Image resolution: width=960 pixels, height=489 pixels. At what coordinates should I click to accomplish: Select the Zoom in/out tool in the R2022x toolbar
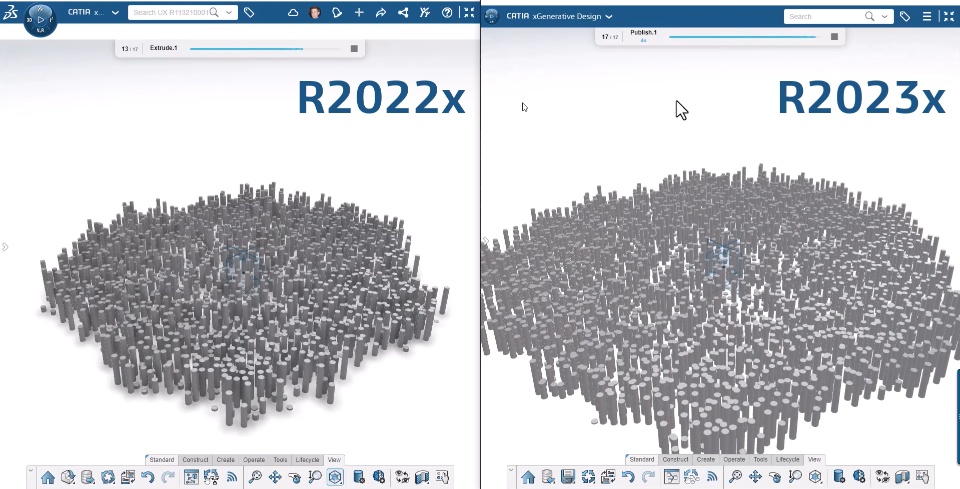point(315,477)
